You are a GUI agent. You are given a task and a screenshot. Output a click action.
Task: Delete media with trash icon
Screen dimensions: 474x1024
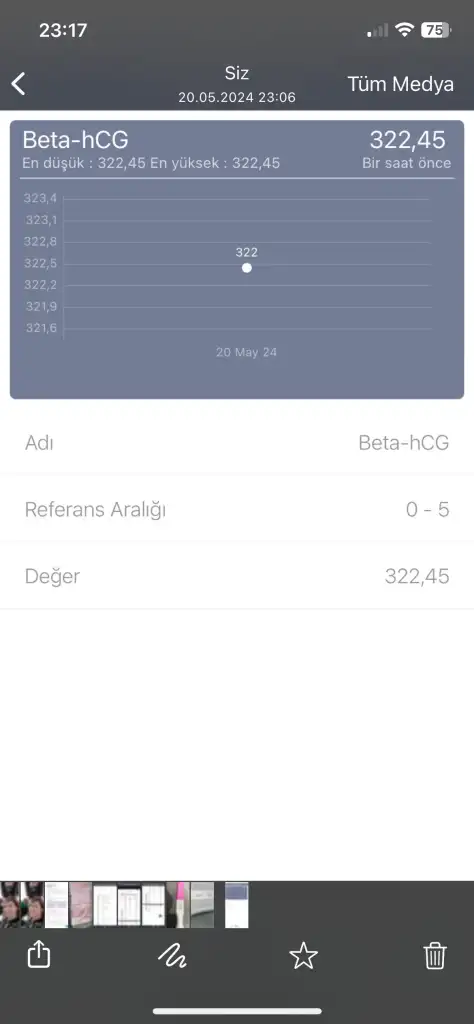click(x=435, y=956)
